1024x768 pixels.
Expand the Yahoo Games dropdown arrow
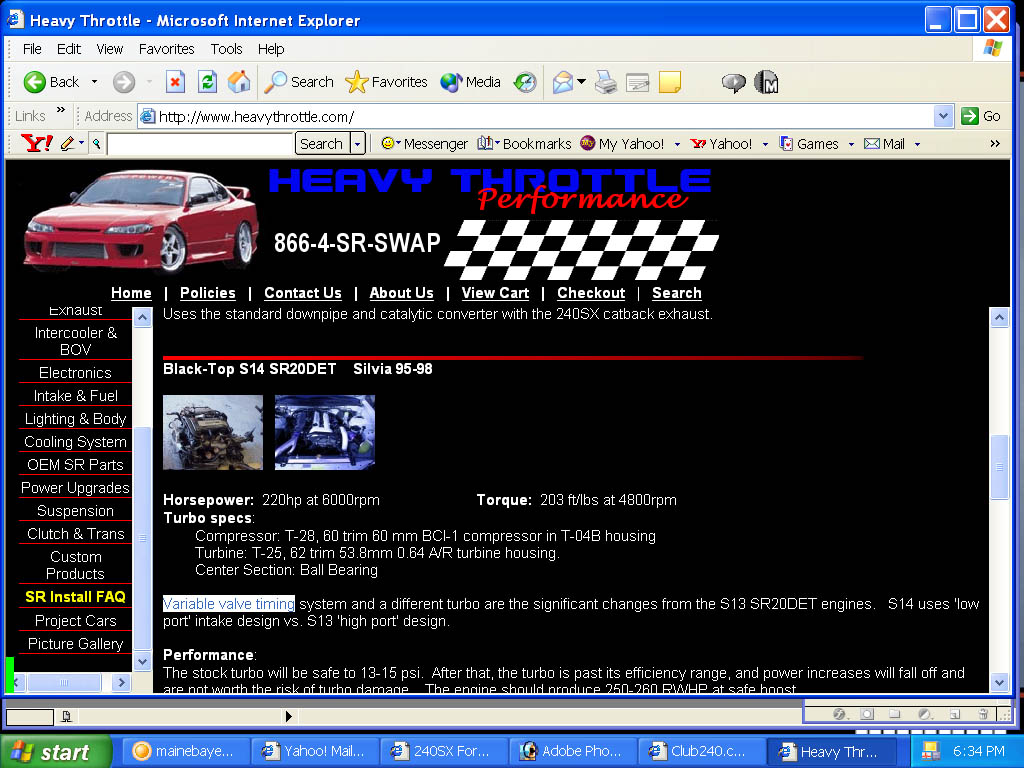[x=851, y=144]
